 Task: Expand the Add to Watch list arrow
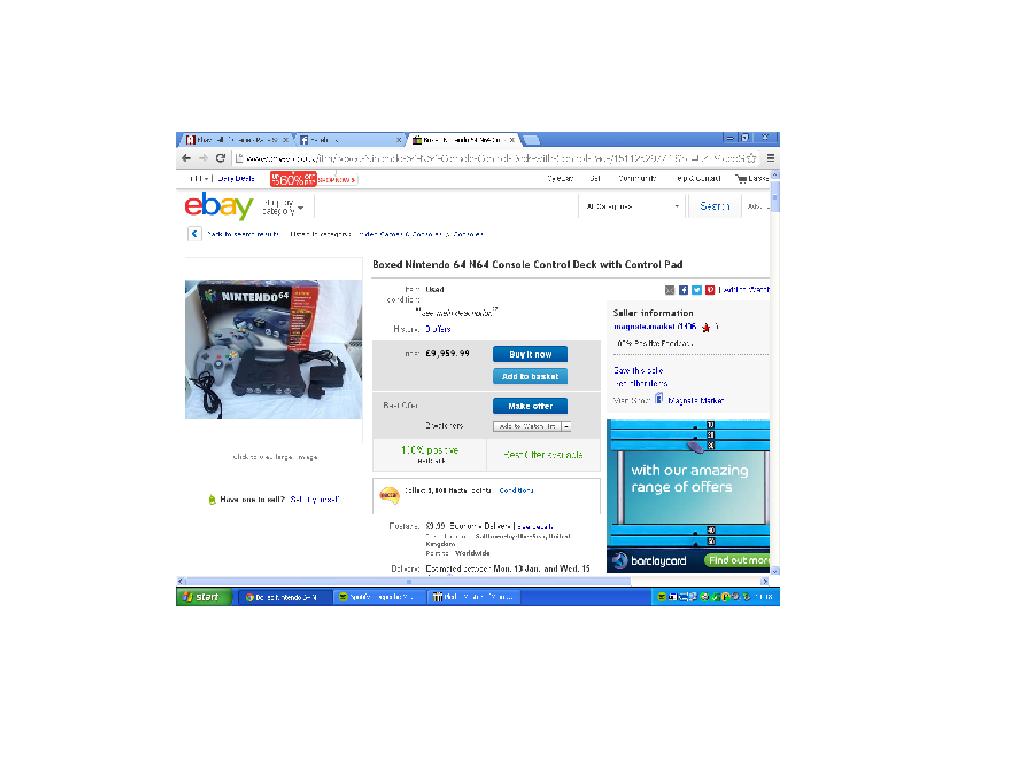[x=566, y=426]
